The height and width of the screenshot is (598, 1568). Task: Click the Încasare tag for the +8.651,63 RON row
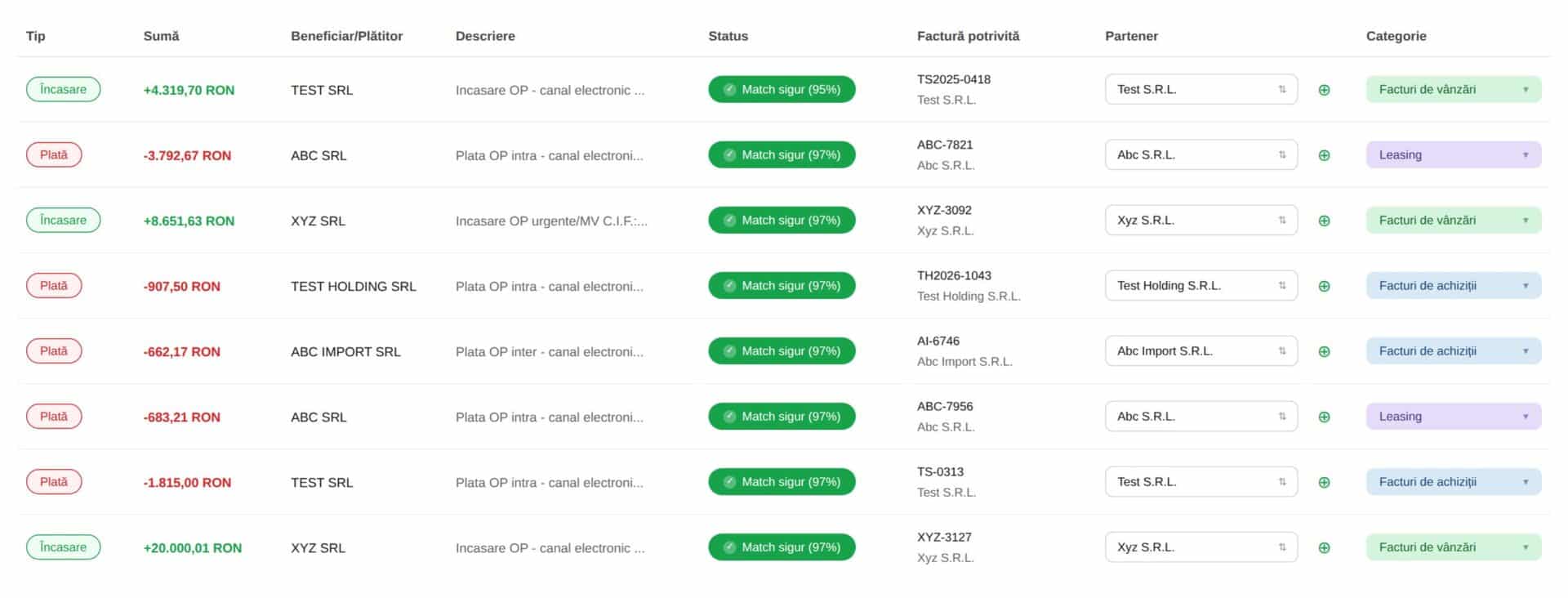63,220
